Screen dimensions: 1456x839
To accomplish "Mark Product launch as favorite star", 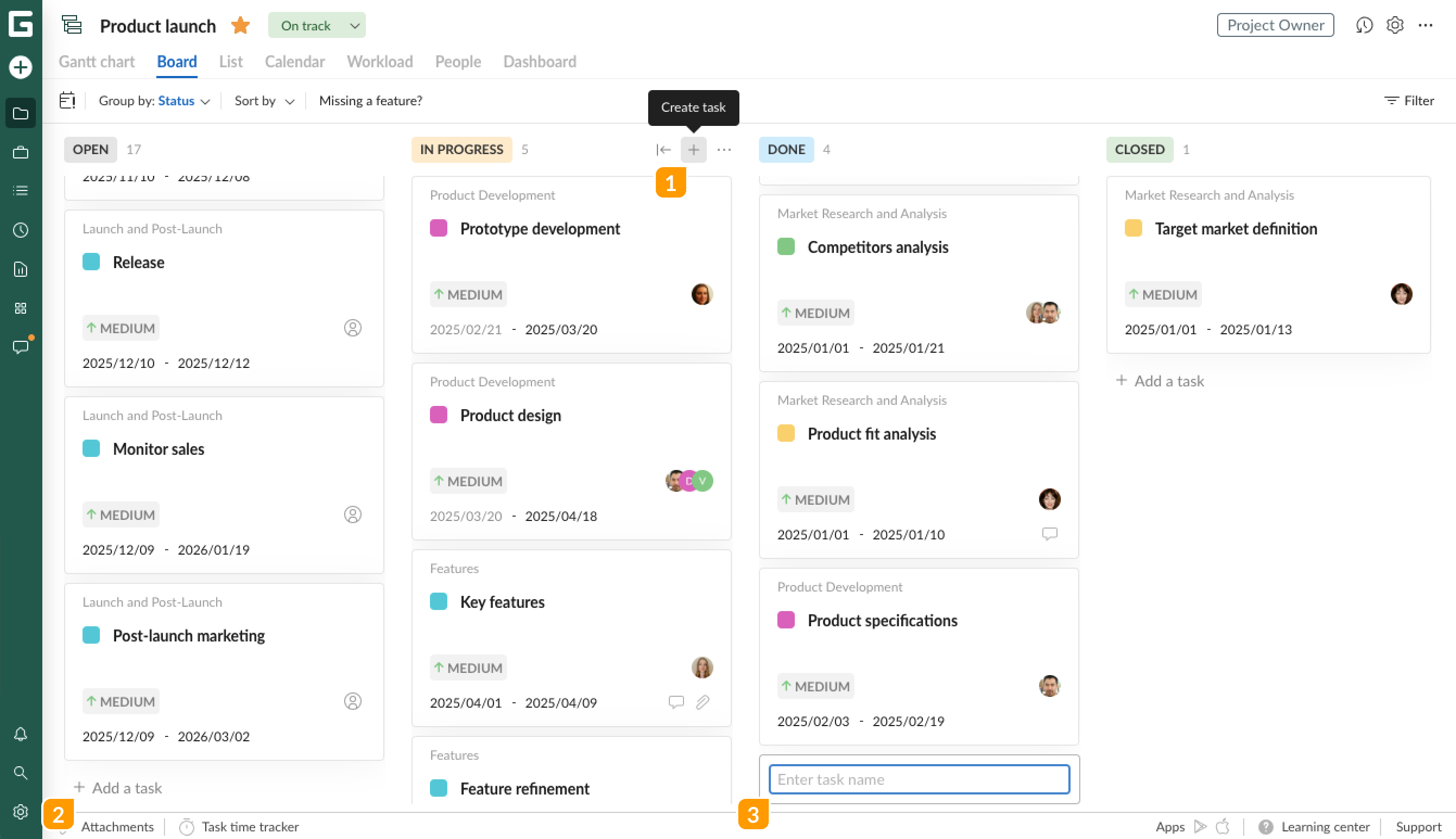I will click(240, 25).
